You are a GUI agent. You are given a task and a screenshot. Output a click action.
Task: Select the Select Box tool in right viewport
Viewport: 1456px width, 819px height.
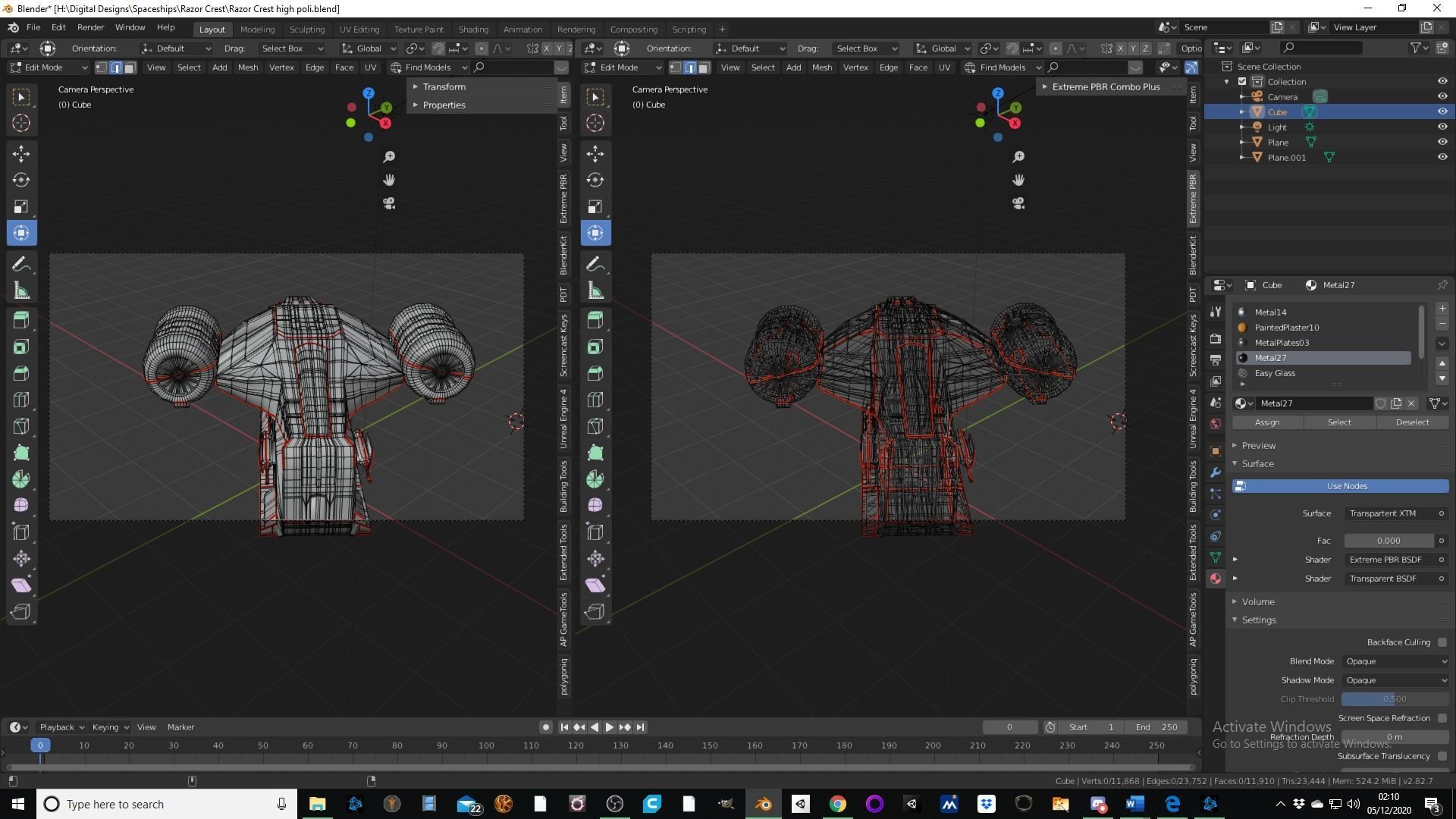[595, 97]
